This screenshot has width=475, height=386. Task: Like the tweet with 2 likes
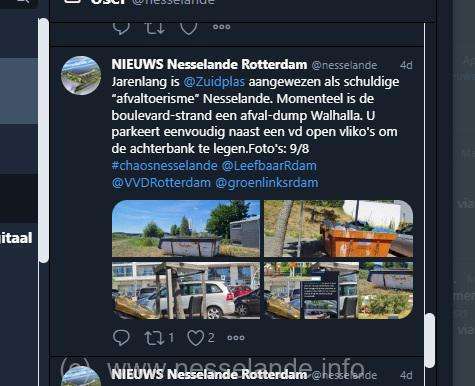pos(195,338)
